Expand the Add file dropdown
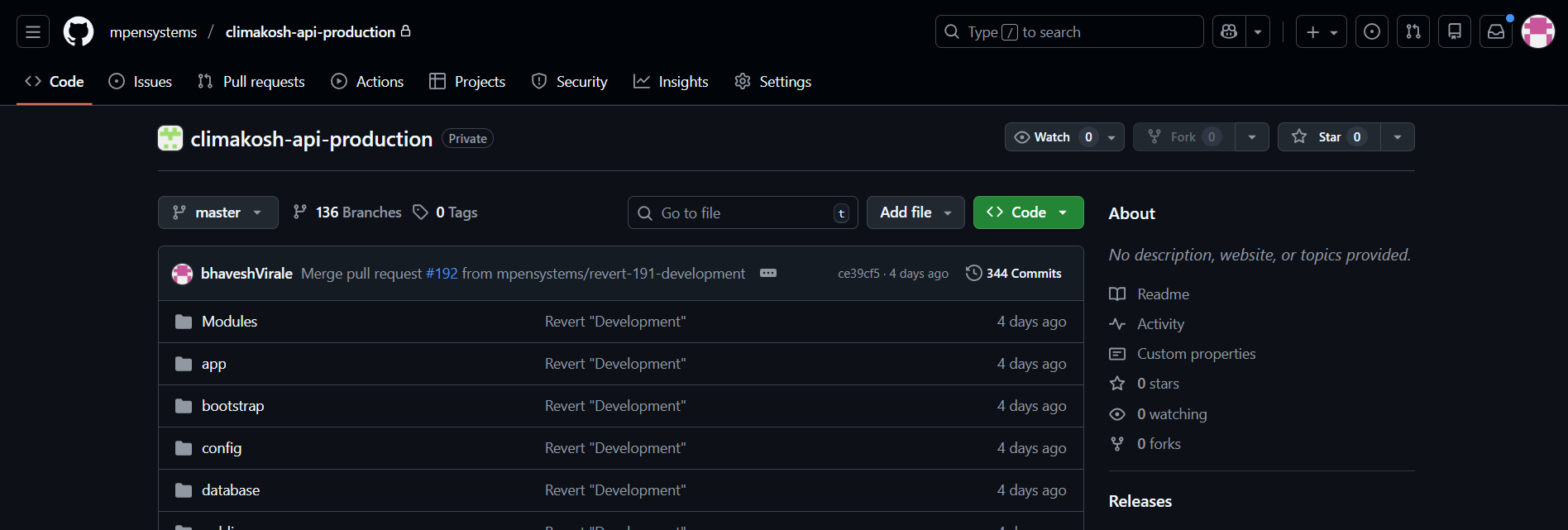 click(x=915, y=212)
